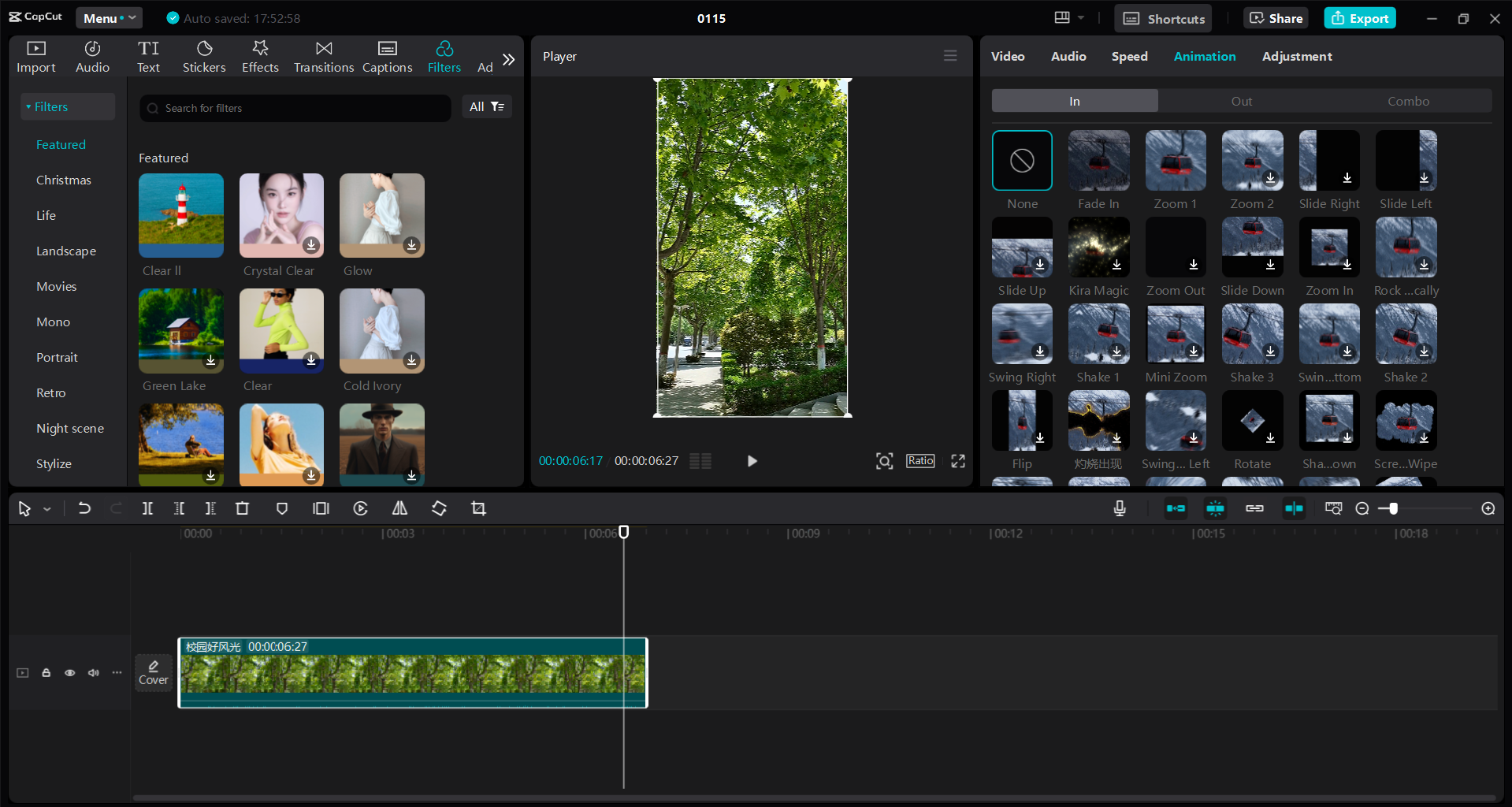Click the Record voiceover microphone icon
The width and height of the screenshot is (1512, 807).
(1119, 508)
